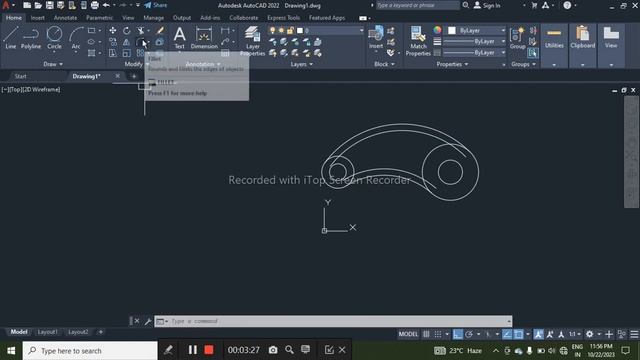Image resolution: width=640 pixels, height=360 pixels.
Task: Click the Fillet tool icon
Action: tap(140, 42)
